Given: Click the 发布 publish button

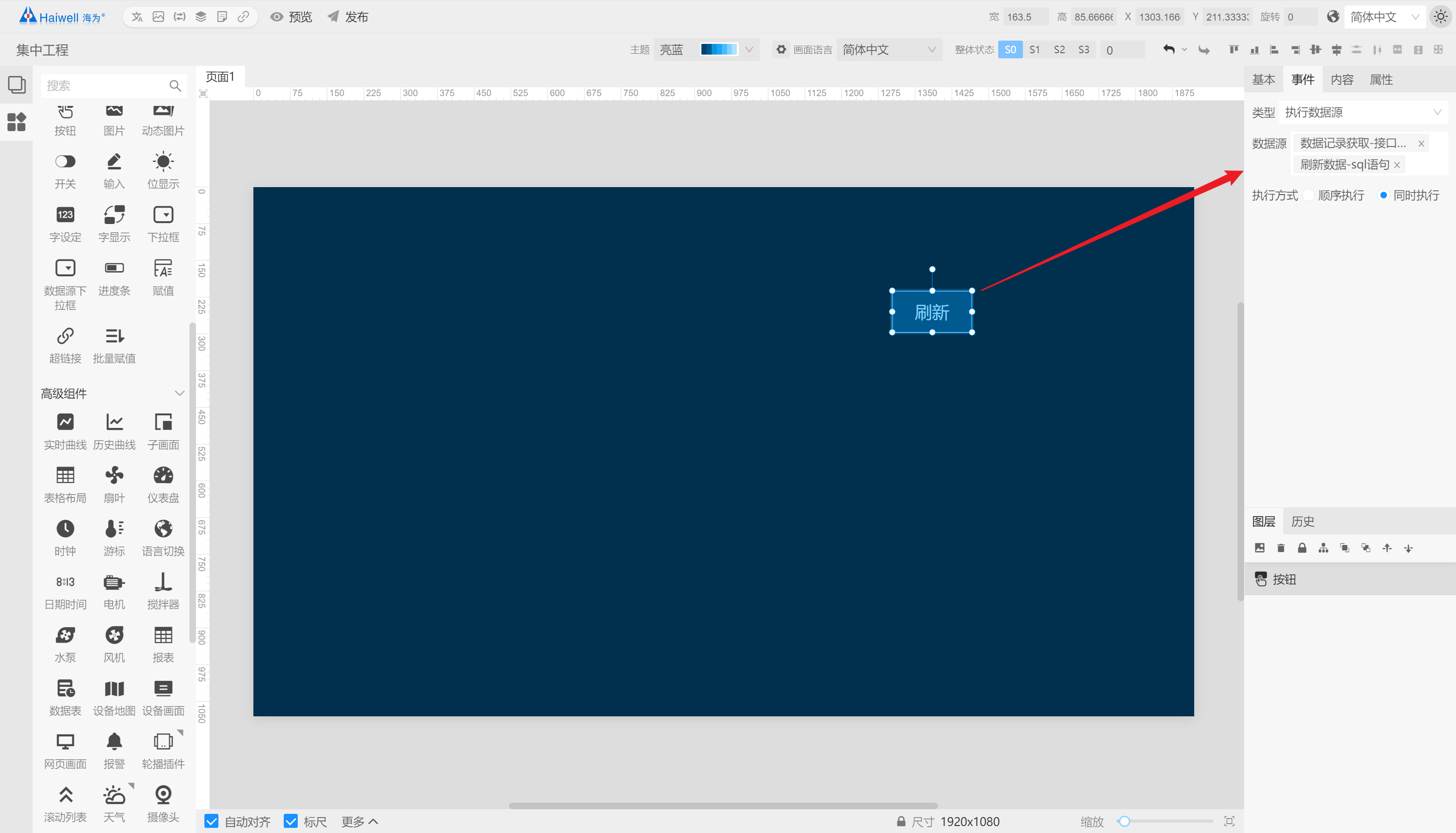Looking at the screenshot, I should coord(348,17).
